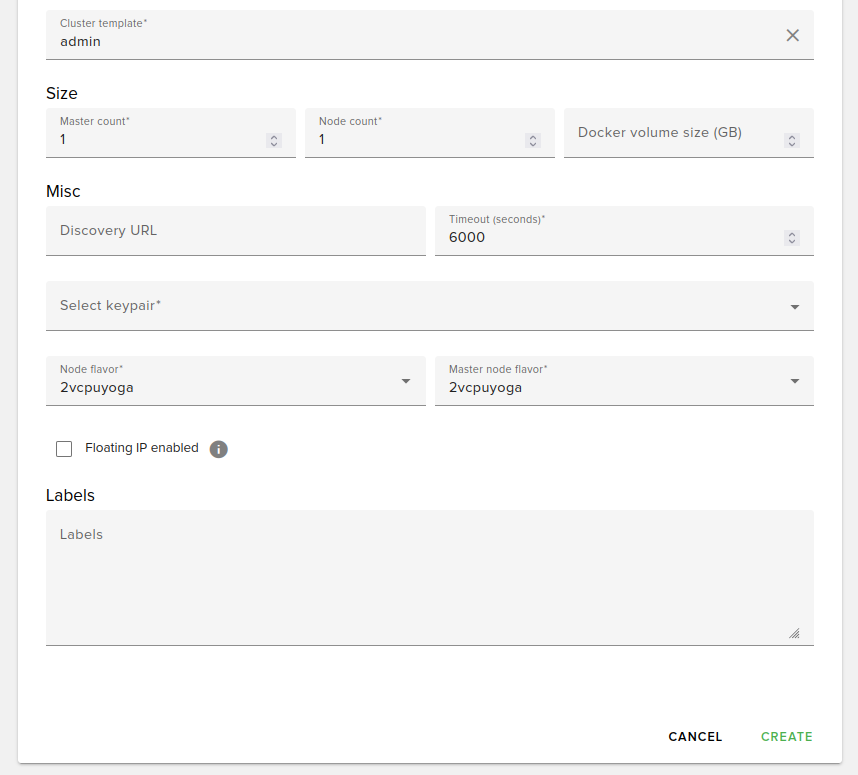Screen dimensions: 858x775
Task: Click the Timeout seconds spinner up arrow
Action: point(791,233)
